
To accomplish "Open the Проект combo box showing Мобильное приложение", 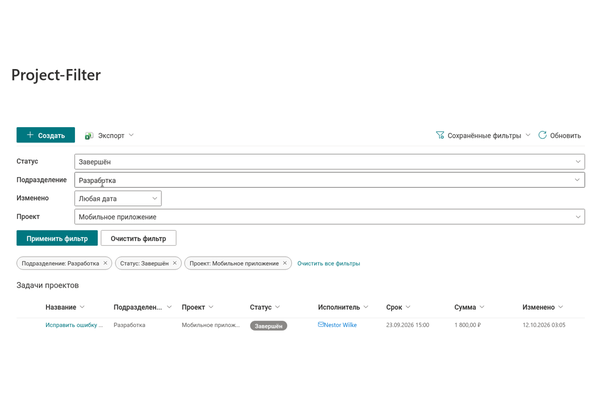I will pyautogui.click(x=329, y=217).
